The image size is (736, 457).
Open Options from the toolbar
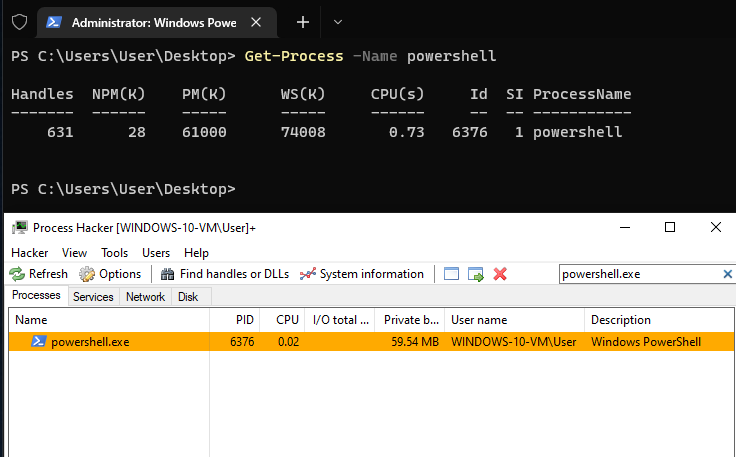coord(110,274)
